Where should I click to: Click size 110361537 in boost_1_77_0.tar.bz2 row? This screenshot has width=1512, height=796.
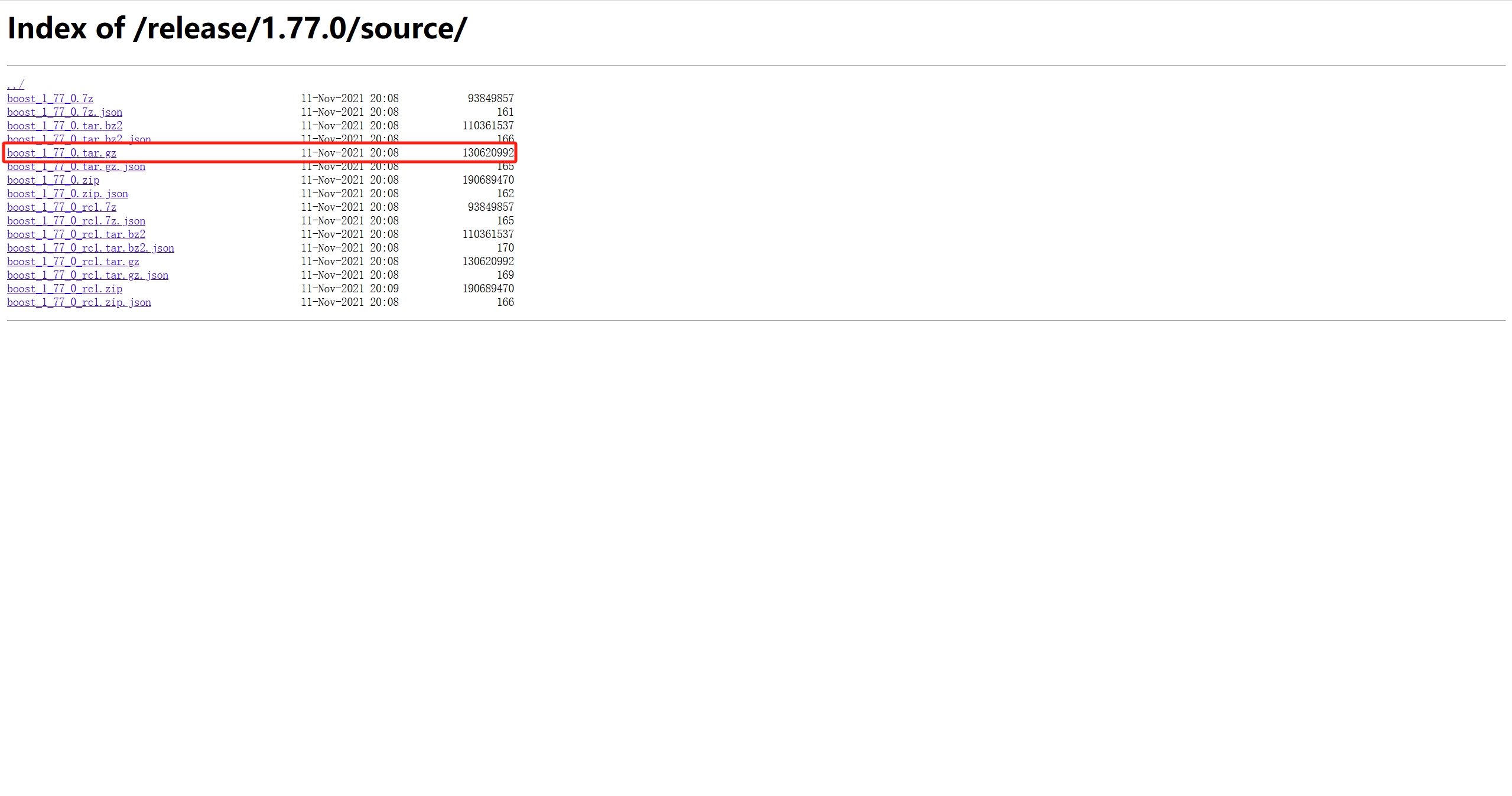(x=488, y=125)
